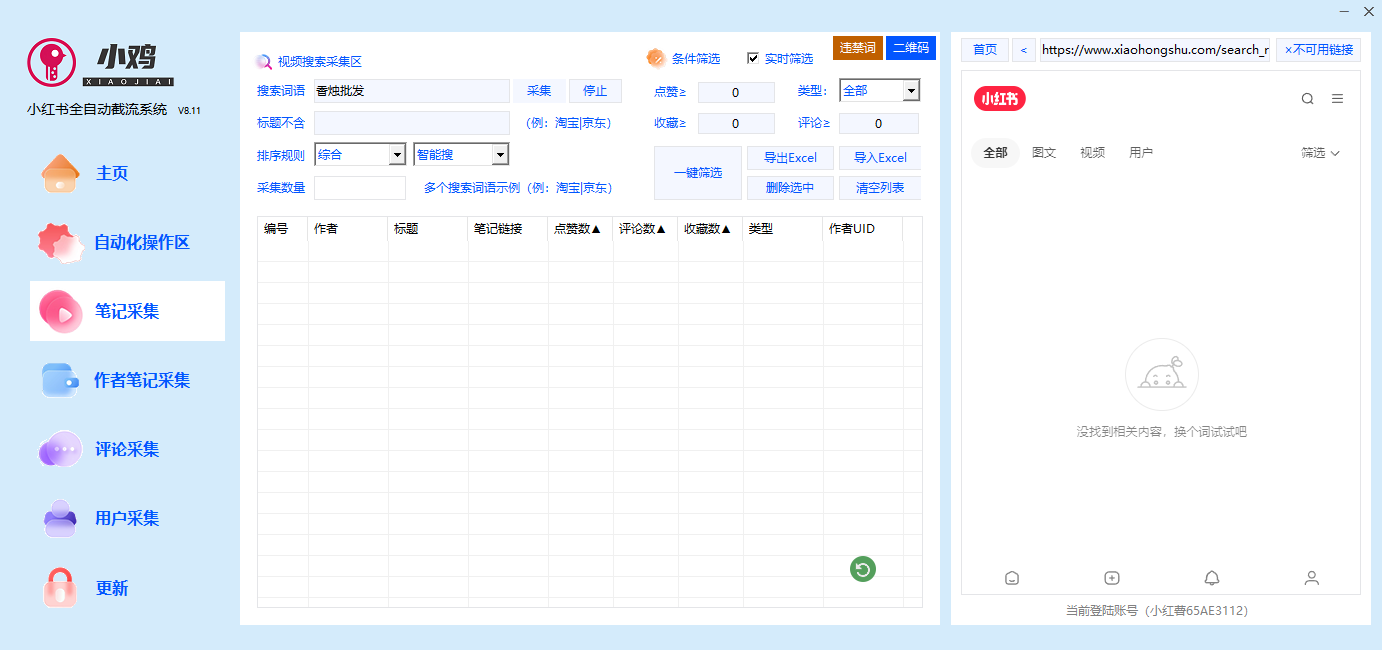
Task: Sort table by 点赞数 column header
Action: point(578,229)
